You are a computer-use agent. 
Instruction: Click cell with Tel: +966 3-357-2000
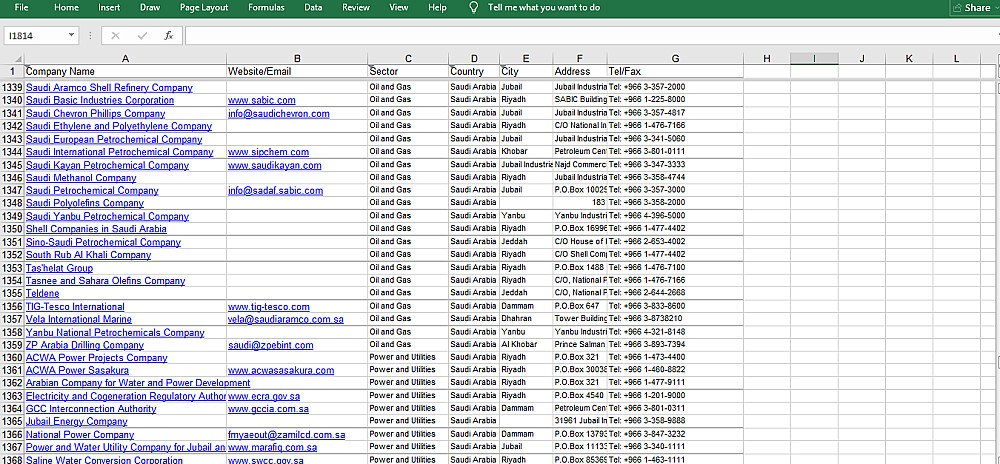[x=675, y=87]
